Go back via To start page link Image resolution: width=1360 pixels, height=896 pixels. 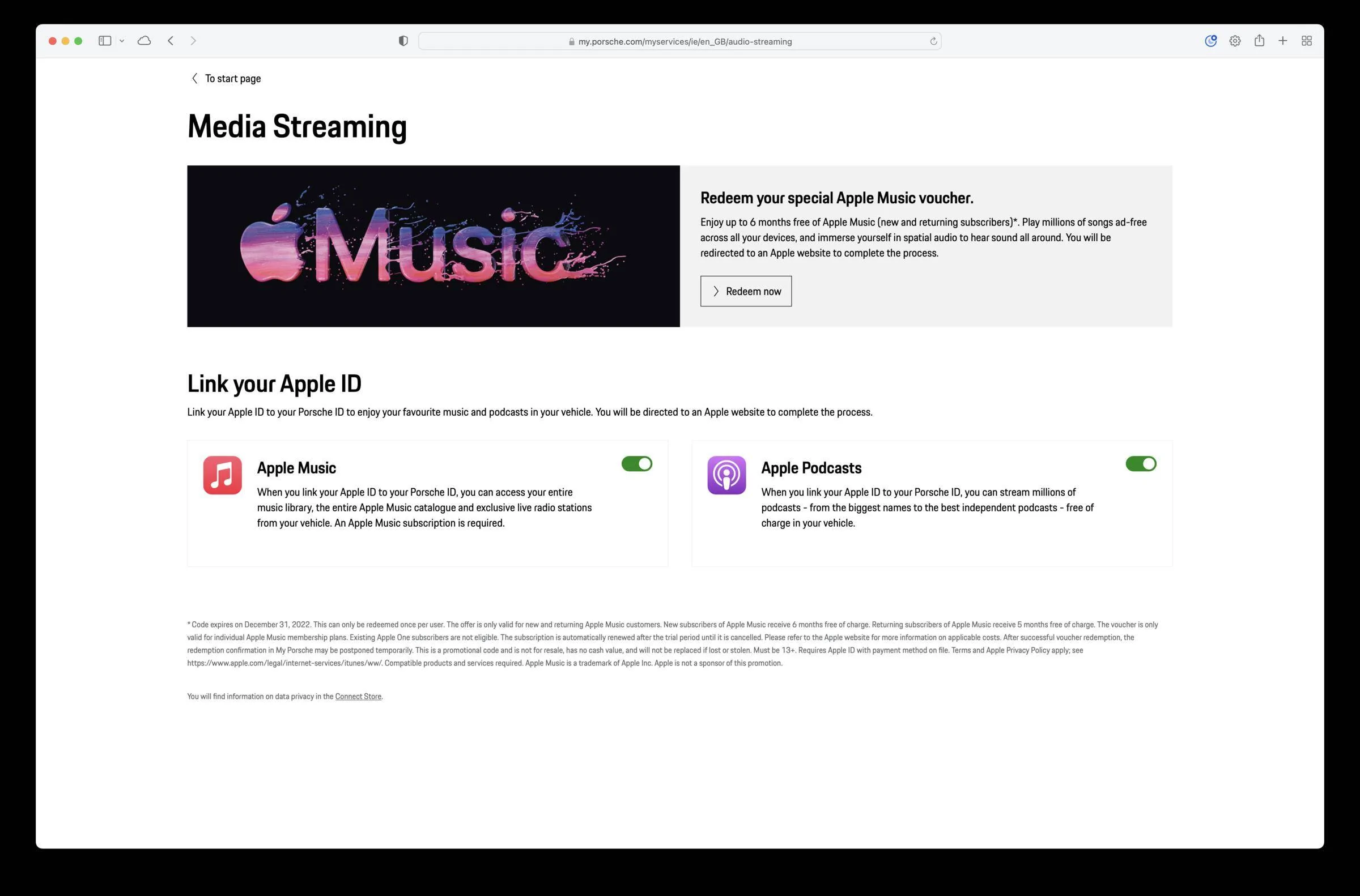click(x=226, y=78)
